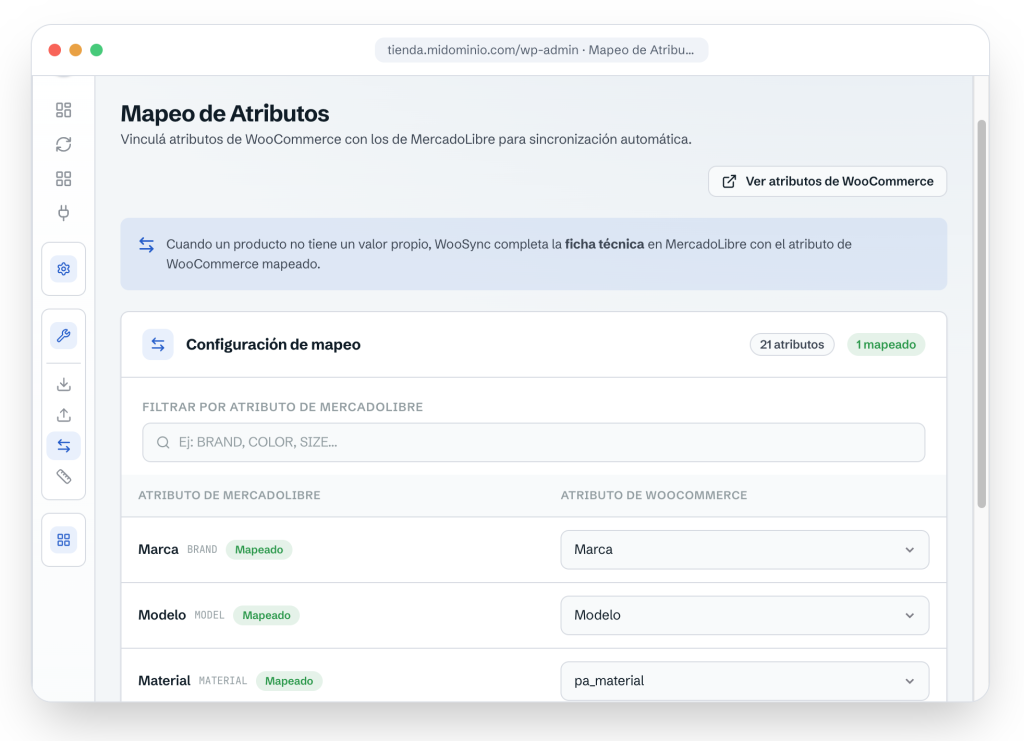1024x741 pixels.
Task: Click the swap-arrows icon in the info banner
Action: 146,245
